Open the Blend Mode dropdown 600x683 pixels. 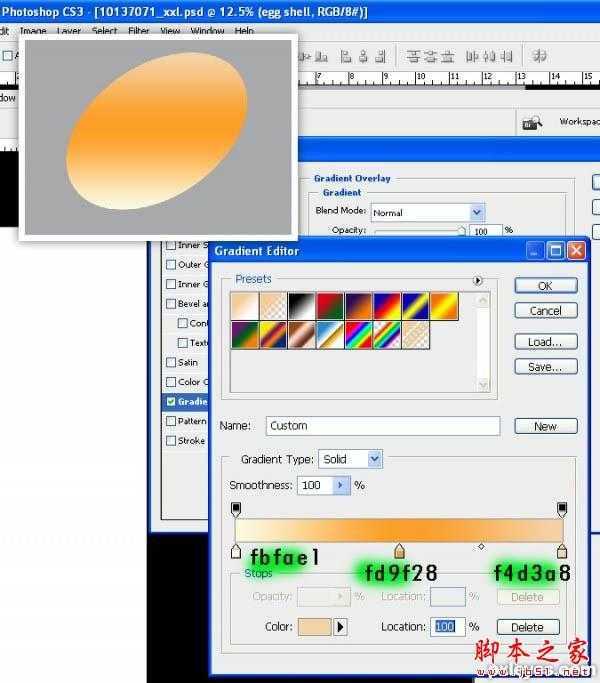[x=477, y=212]
